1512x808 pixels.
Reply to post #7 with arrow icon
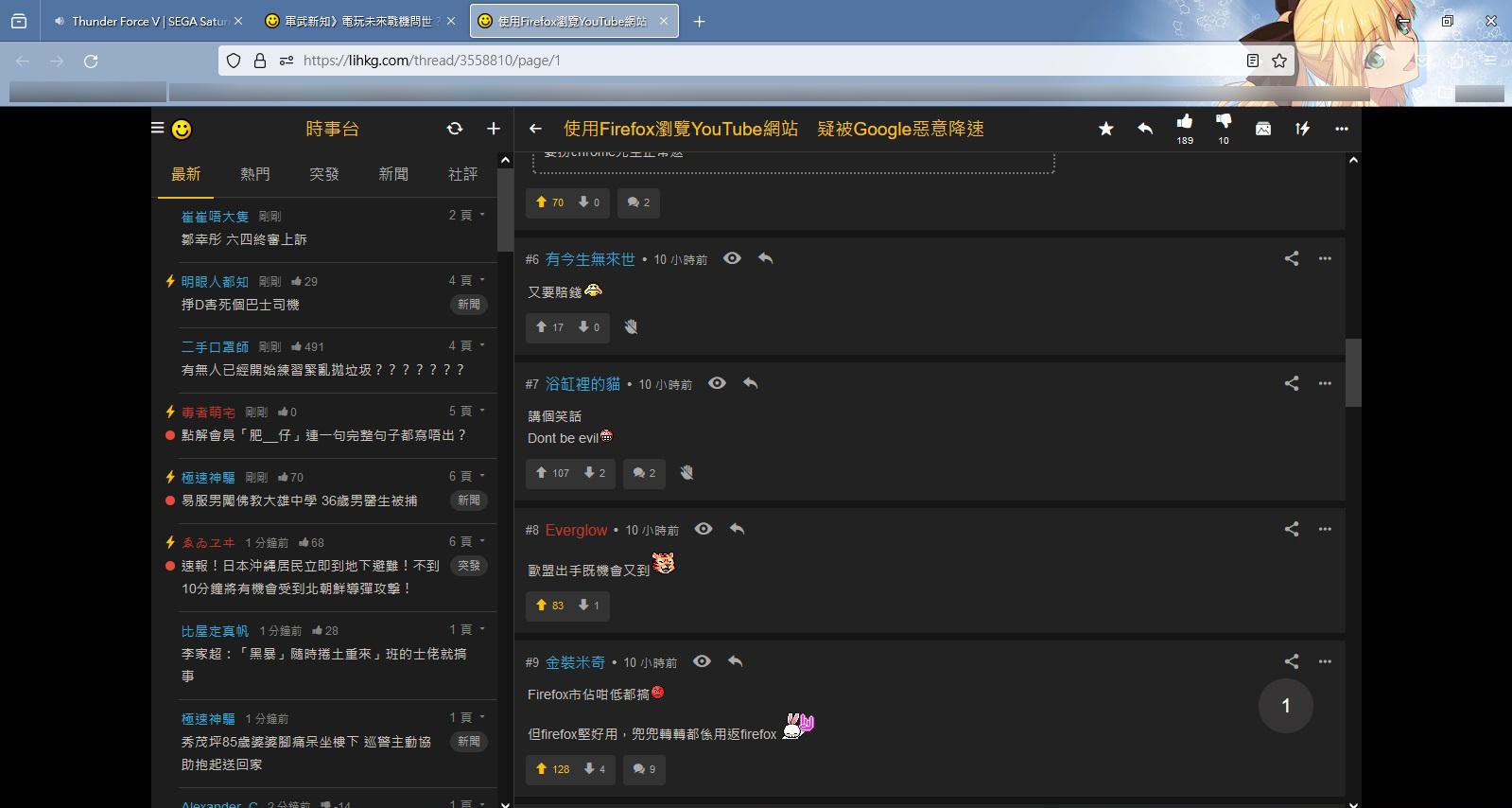pyautogui.click(x=751, y=383)
